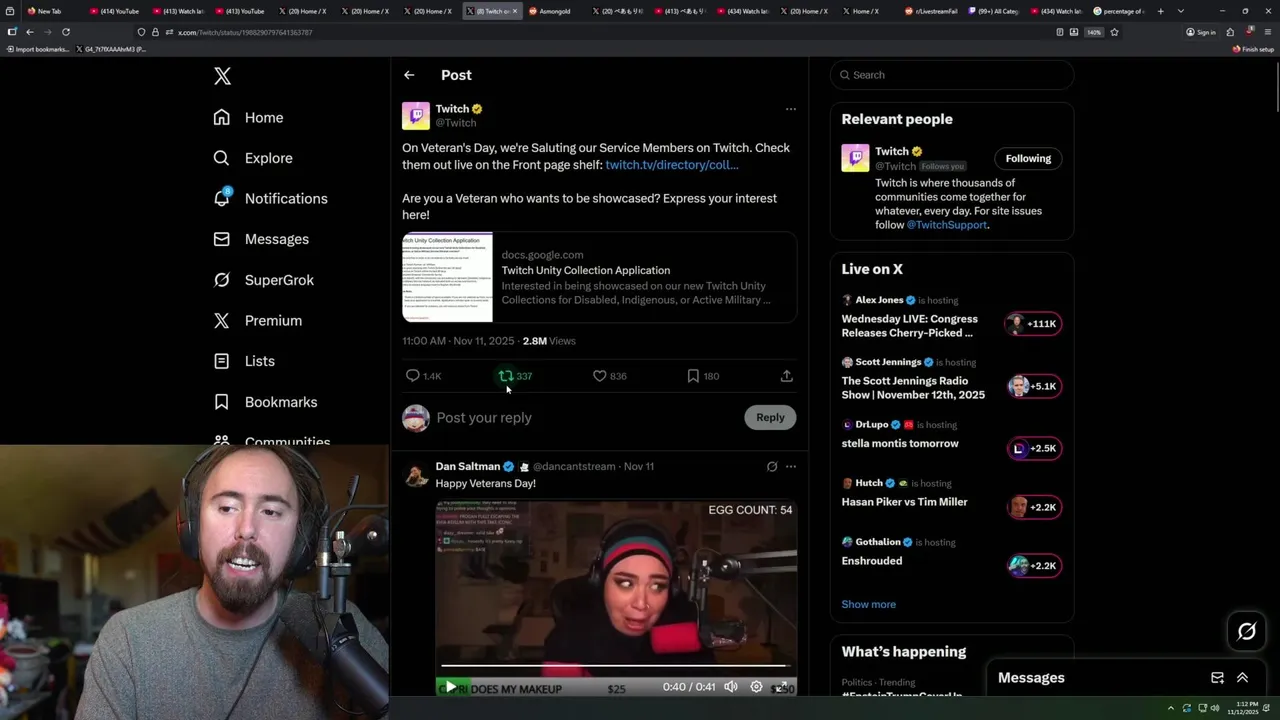The width and height of the screenshot is (1280, 720).
Task: Open Import bookmarks in bookmarks bar
Action: [x=36, y=49]
